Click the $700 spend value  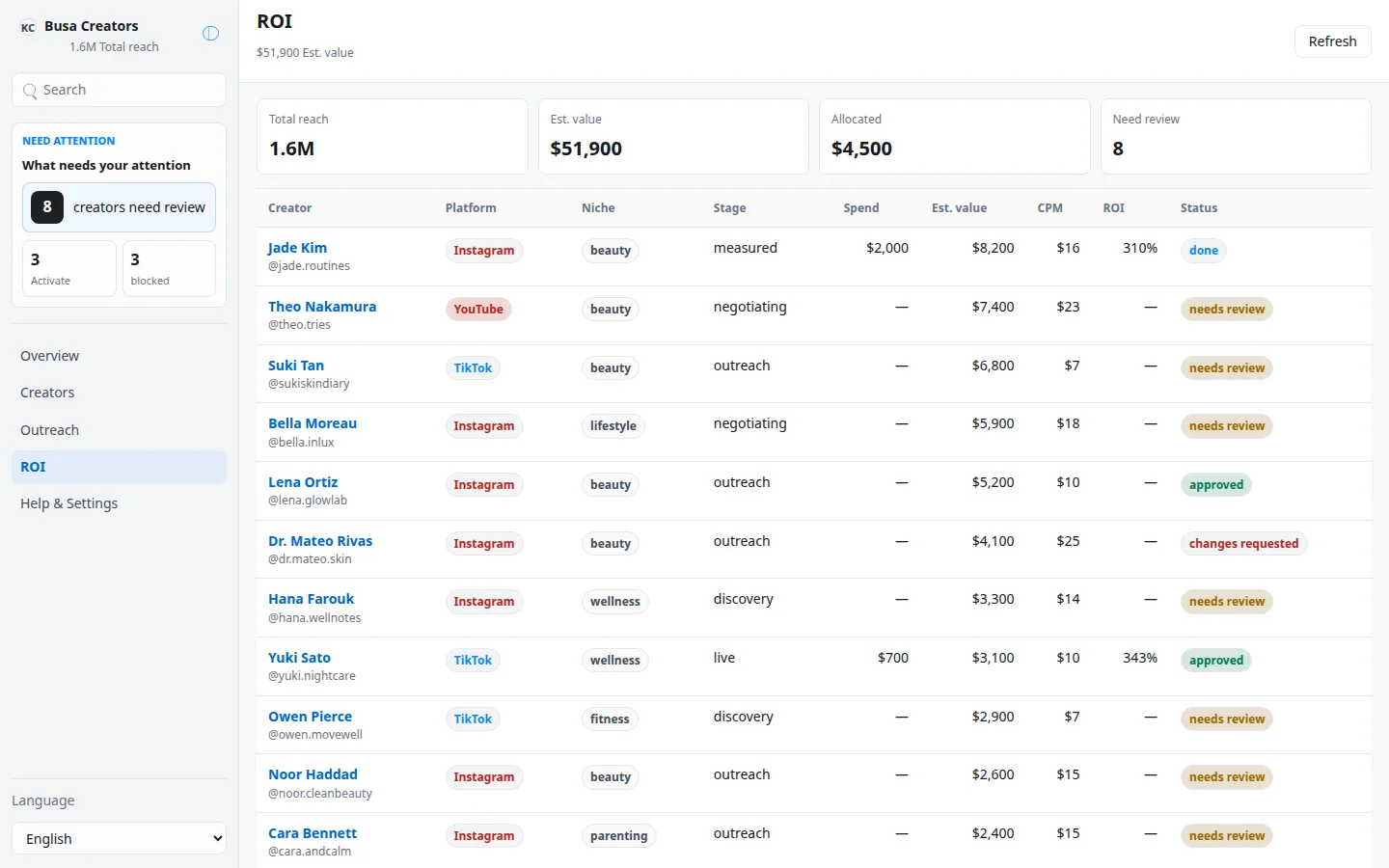893,658
